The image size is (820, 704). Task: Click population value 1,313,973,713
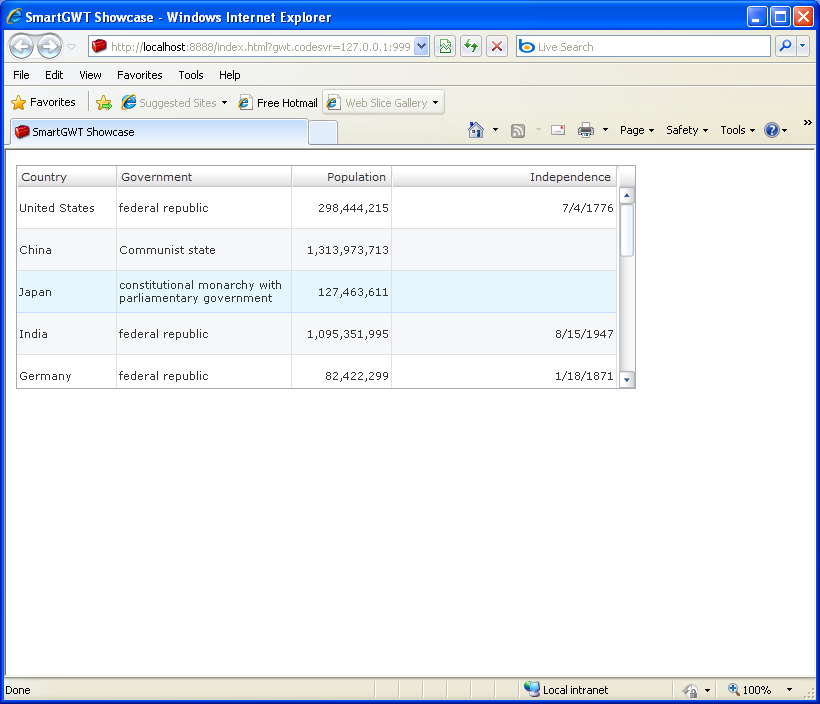pos(348,250)
